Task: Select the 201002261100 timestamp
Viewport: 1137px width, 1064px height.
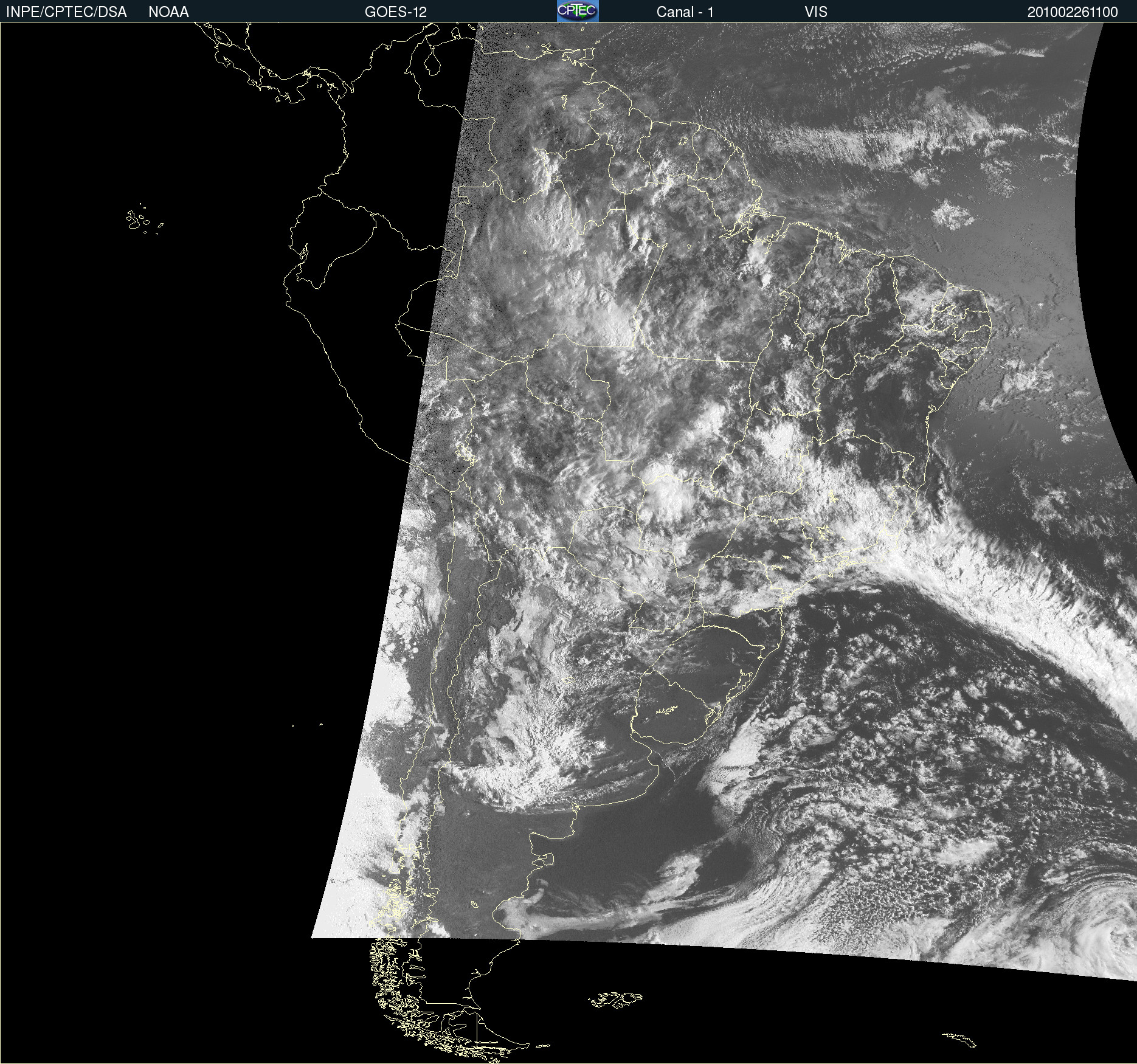Action: click(1073, 12)
